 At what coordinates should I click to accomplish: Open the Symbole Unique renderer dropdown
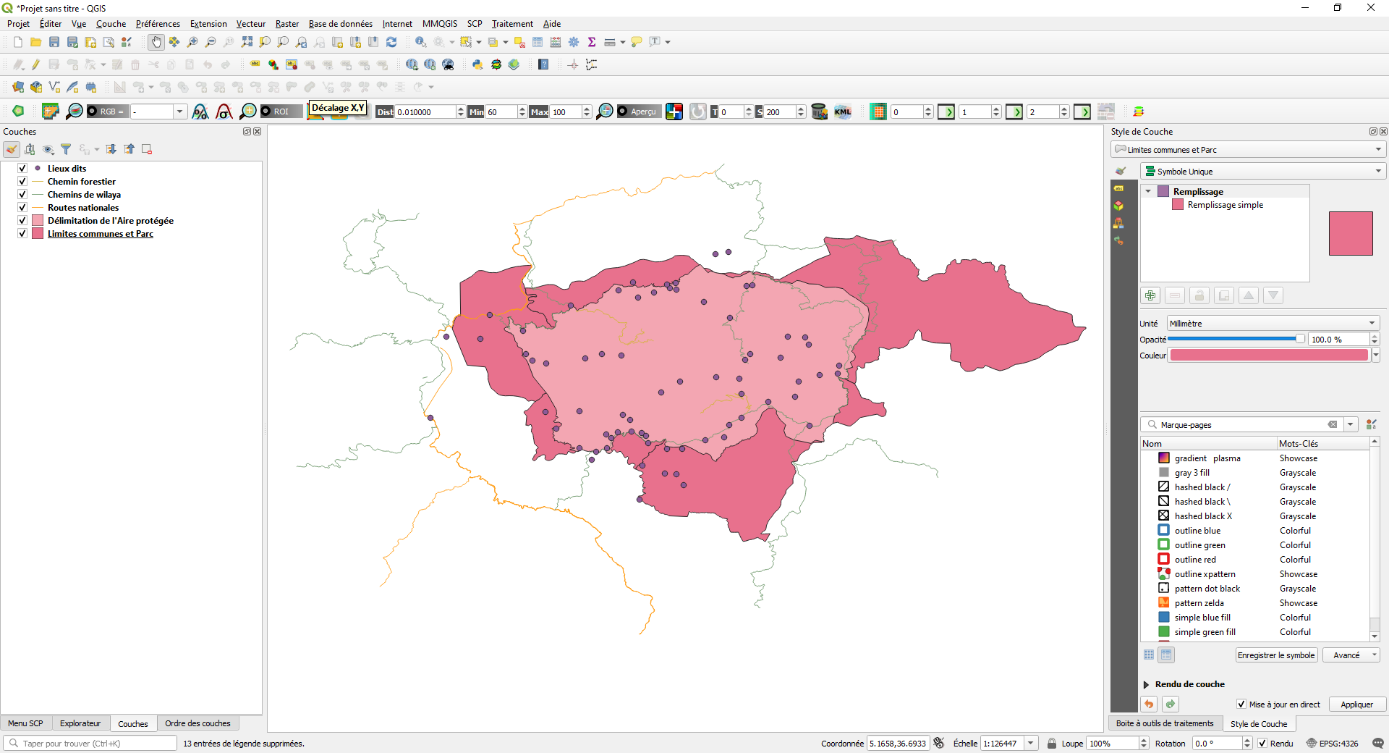coord(1262,171)
